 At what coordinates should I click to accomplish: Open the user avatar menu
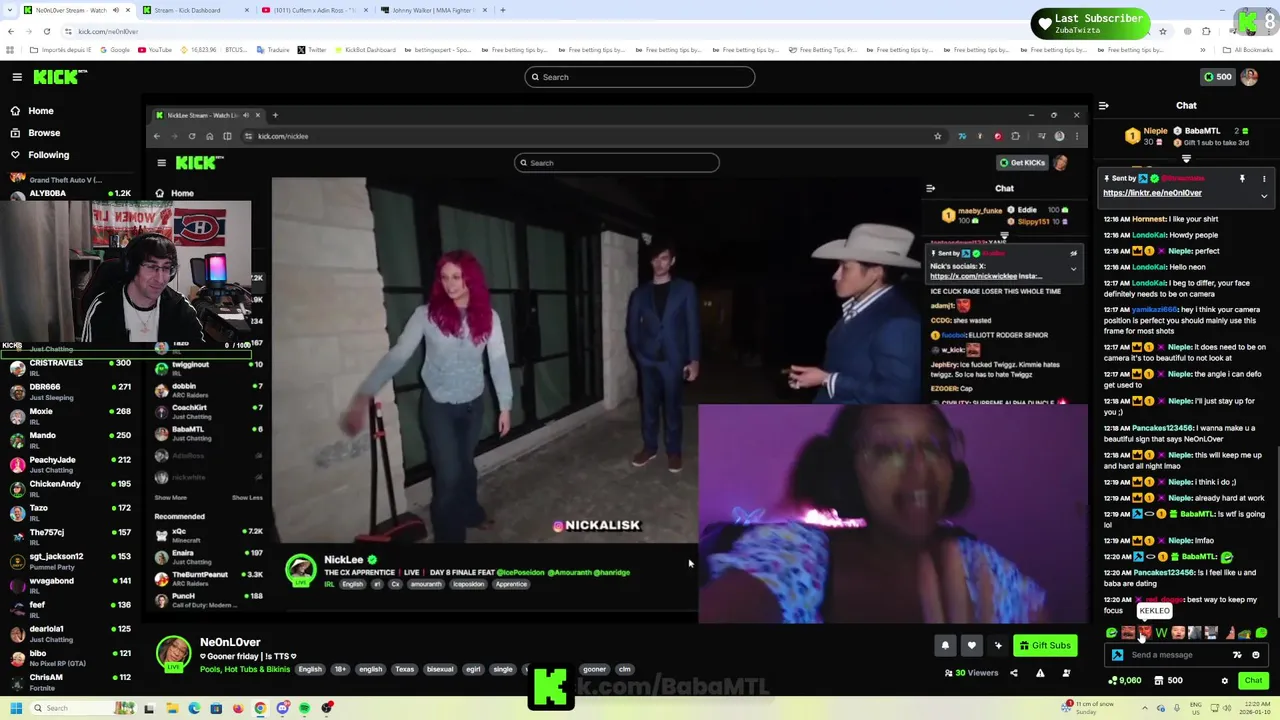click(1249, 77)
